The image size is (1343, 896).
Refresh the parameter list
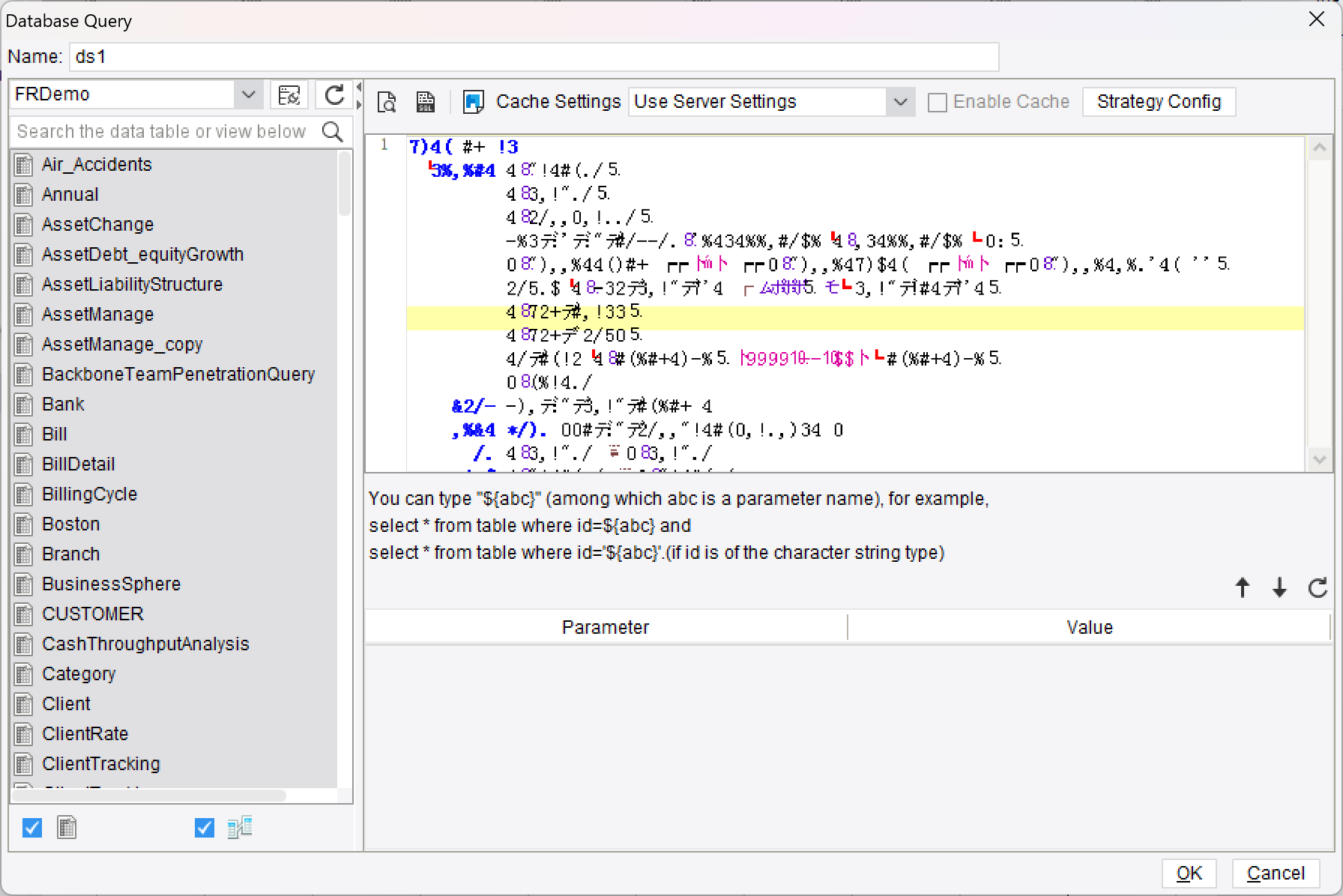pyautogui.click(x=1318, y=588)
